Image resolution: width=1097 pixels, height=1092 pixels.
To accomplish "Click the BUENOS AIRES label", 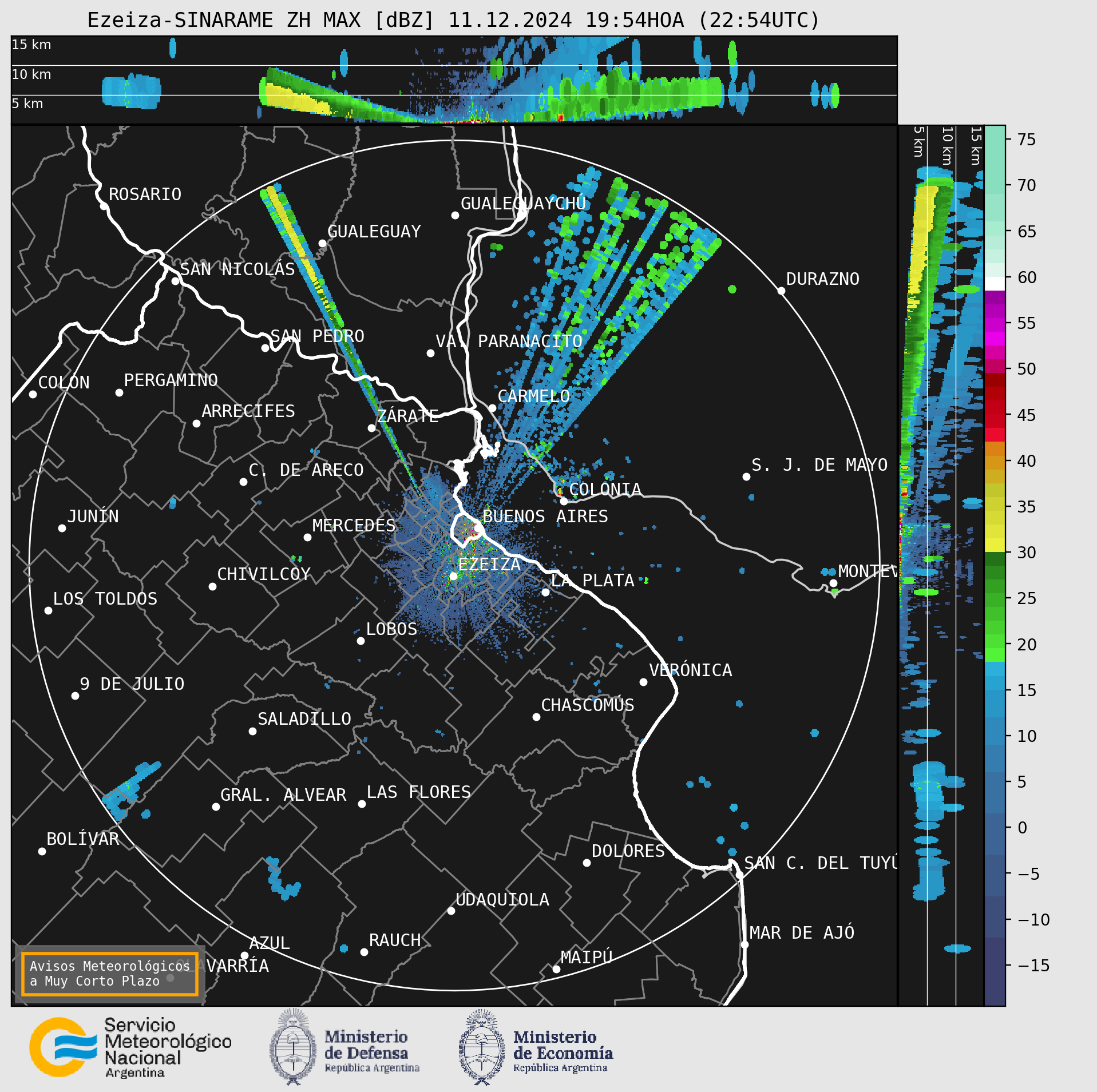I will [x=545, y=516].
